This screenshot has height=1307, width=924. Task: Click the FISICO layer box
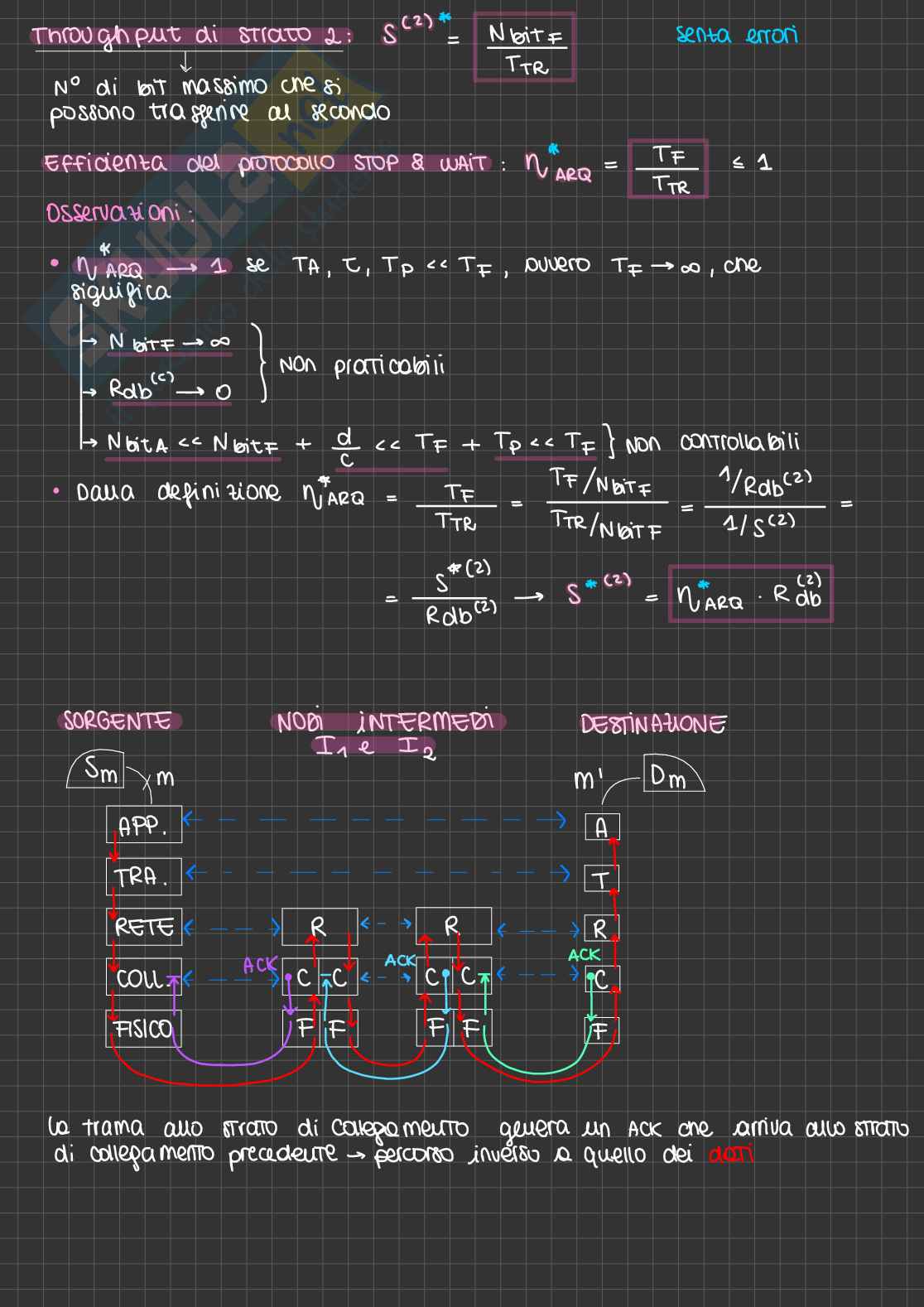[x=143, y=1029]
